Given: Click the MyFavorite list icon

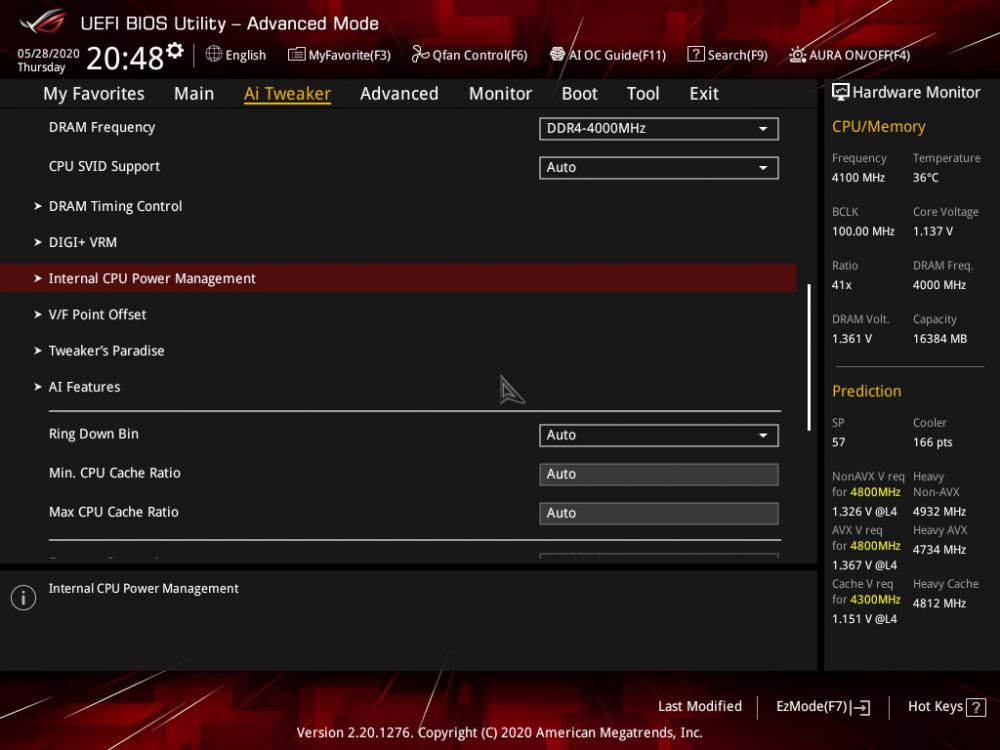Looking at the screenshot, I should [x=296, y=54].
